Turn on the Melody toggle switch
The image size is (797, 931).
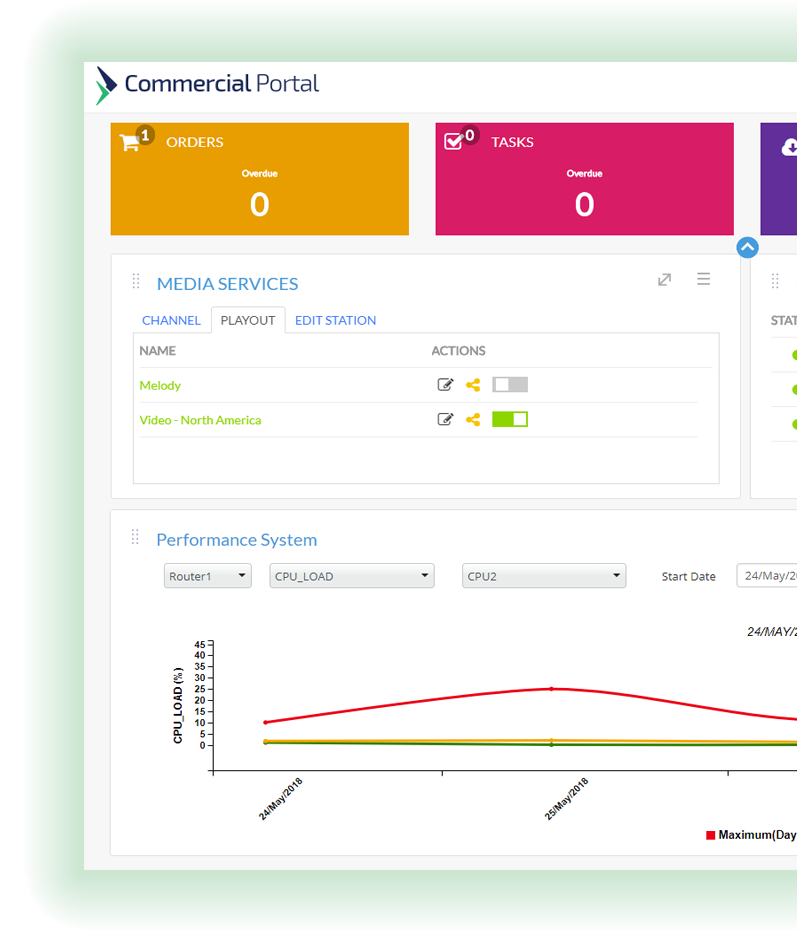coord(510,385)
